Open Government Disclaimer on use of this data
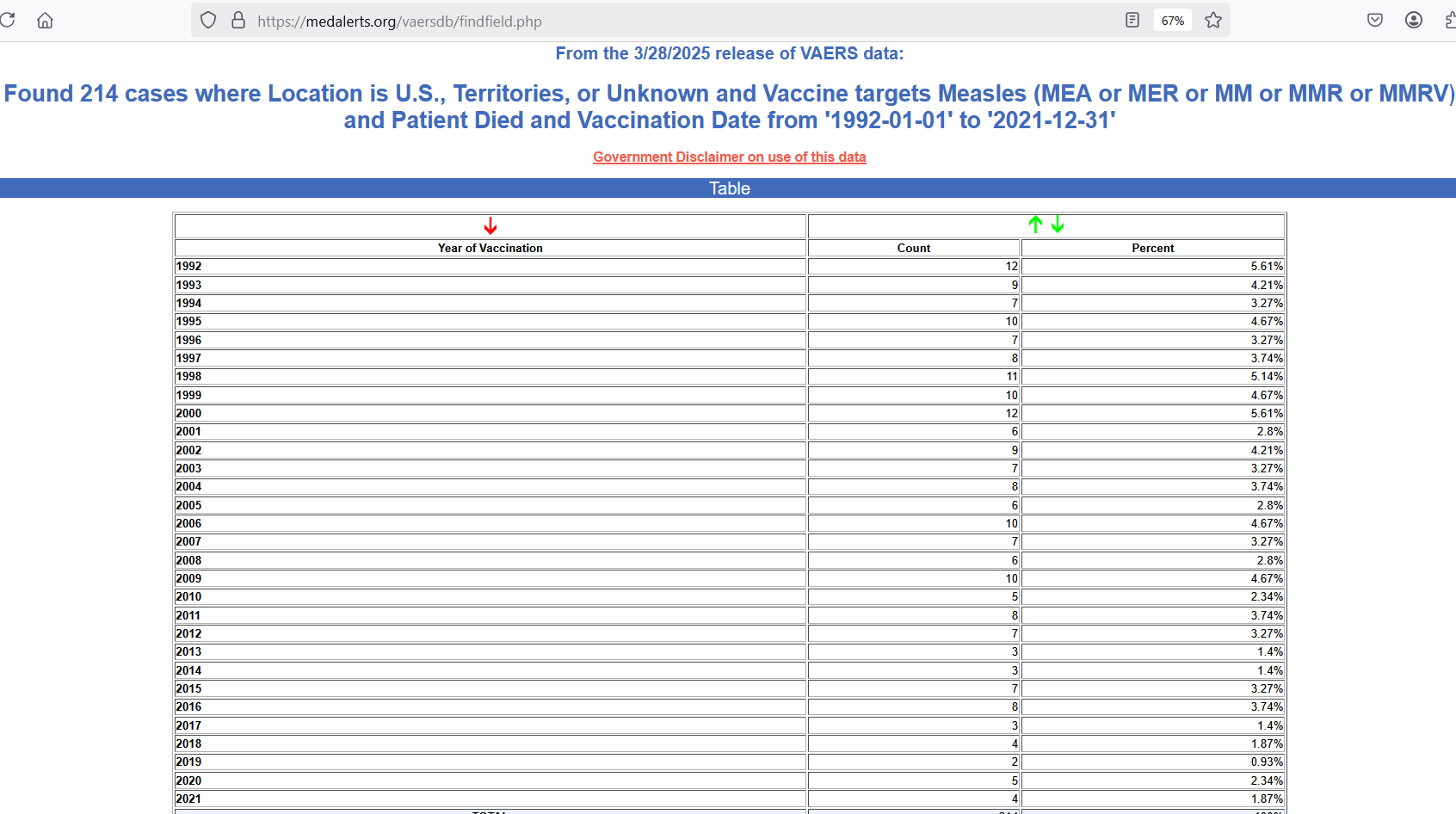Viewport: 1456px width, 814px height. [730, 157]
